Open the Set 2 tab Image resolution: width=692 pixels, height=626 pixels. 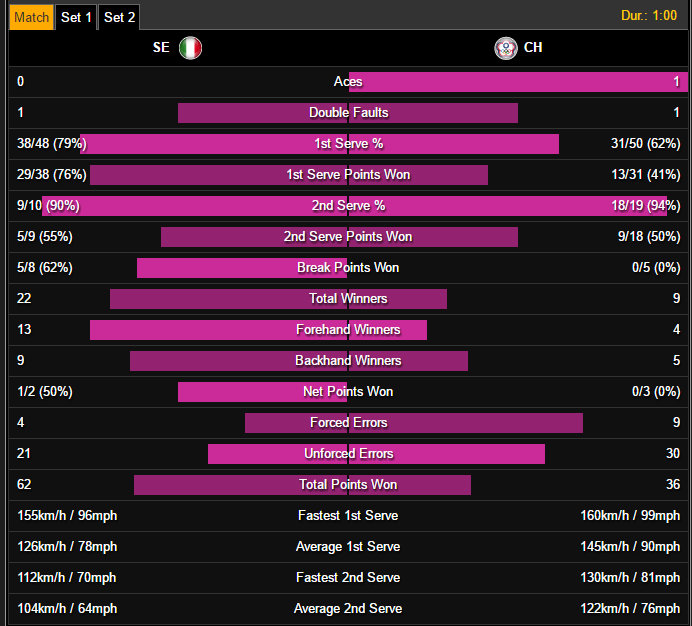(119, 17)
